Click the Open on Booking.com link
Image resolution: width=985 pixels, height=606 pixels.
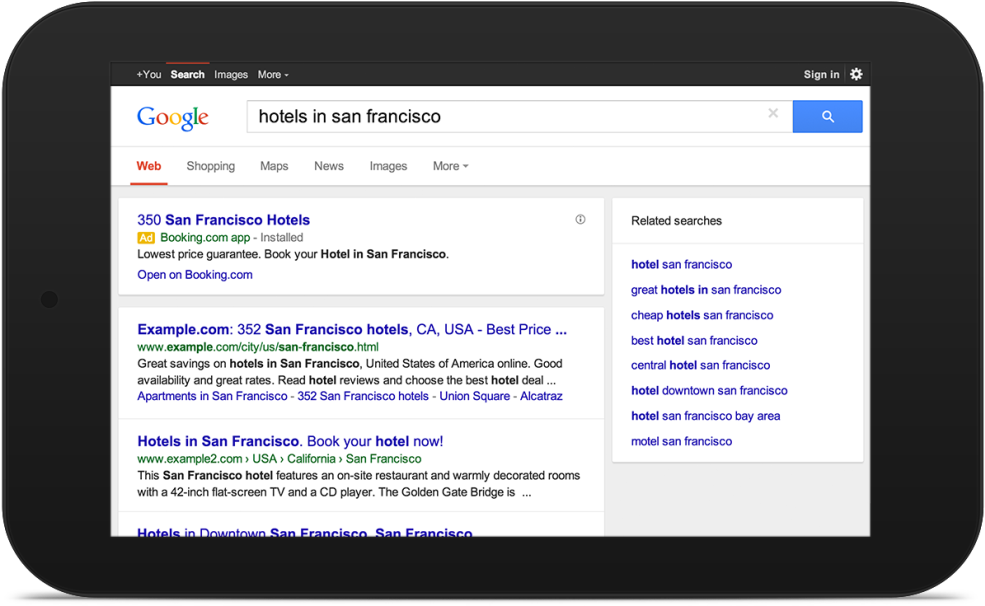point(195,275)
